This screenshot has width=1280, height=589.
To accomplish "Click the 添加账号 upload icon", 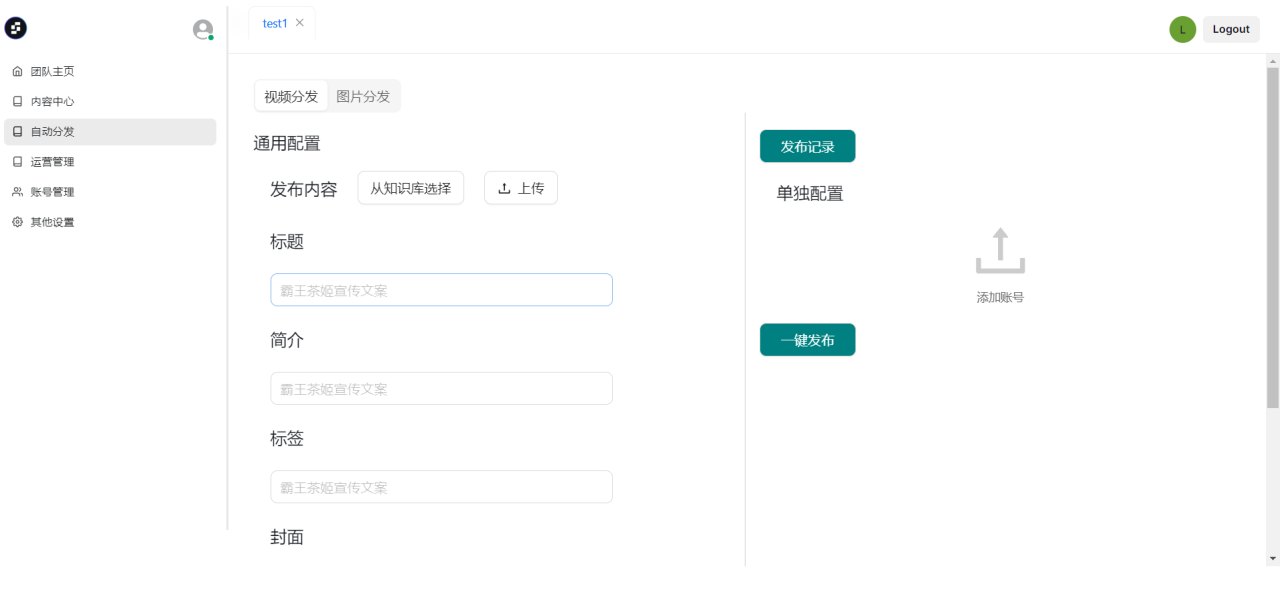I will pyautogui.click(x=1000, y=251).
